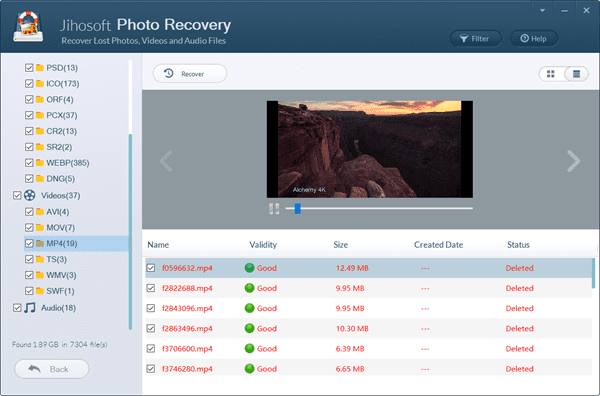
Task: Uncheck the ORF(4) checkbox
Action: click(x=29, y=99)
